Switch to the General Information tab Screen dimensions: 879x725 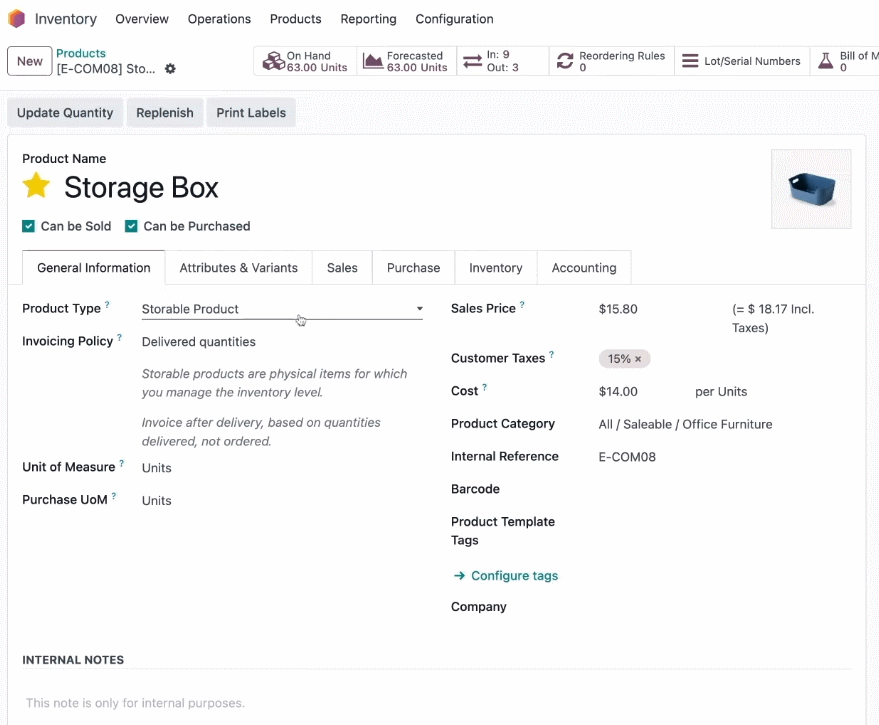tap(94, 267)
